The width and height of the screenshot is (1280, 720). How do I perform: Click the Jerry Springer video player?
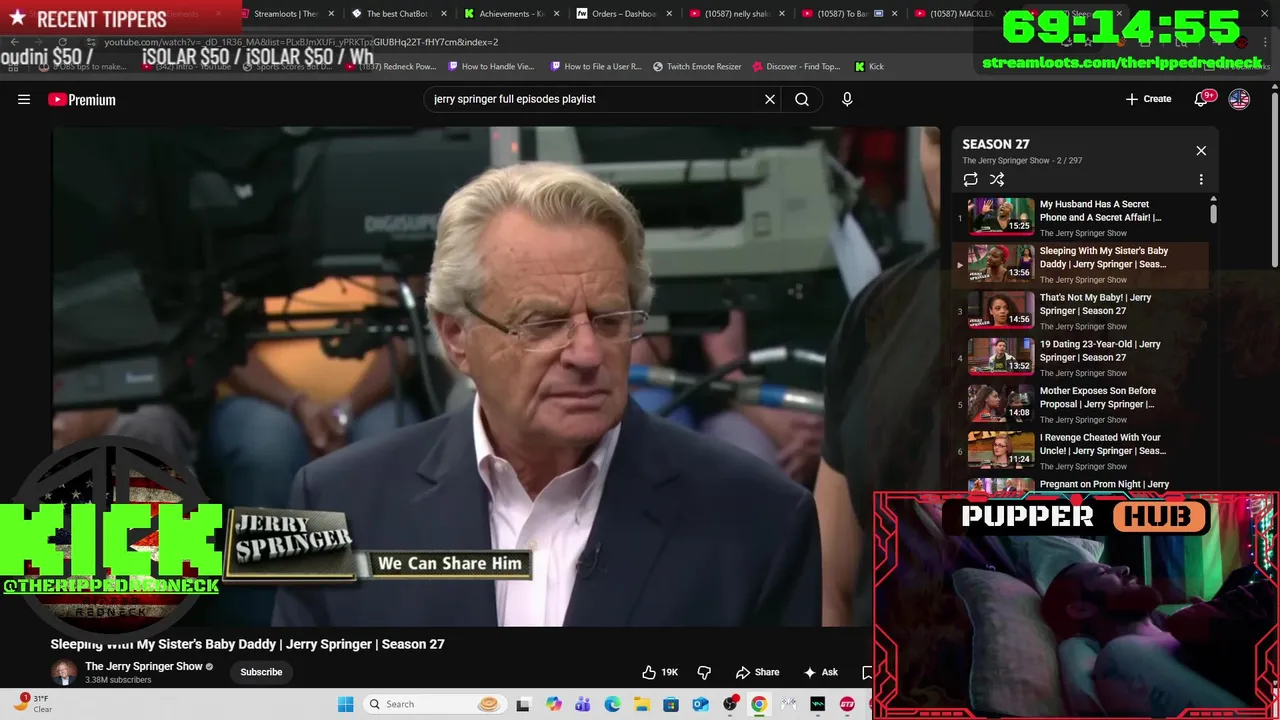[x=496, y=377]
